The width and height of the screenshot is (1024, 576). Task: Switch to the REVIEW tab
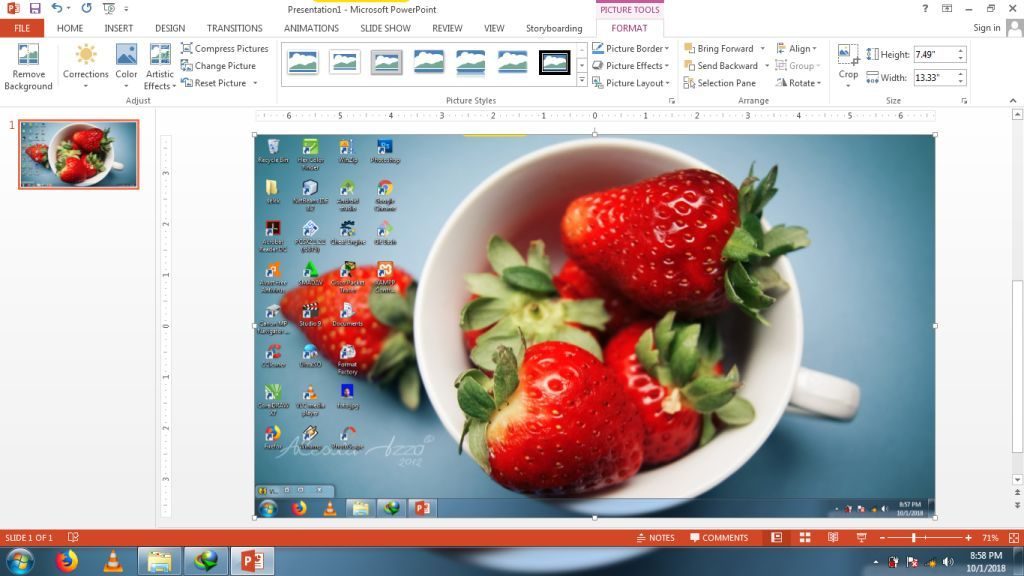(447, 28)
